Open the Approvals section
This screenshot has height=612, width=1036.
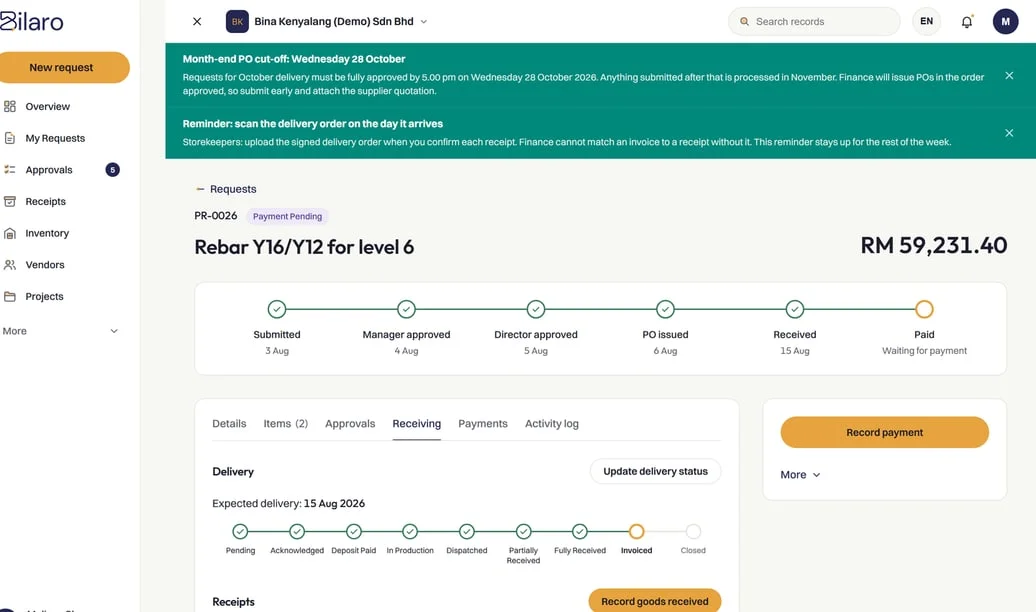49,170
